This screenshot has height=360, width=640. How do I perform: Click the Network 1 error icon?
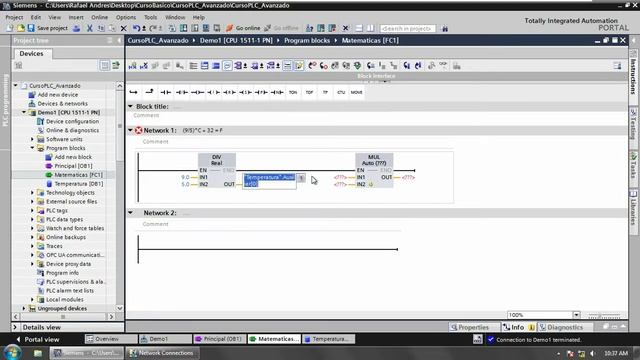[139, 130]
